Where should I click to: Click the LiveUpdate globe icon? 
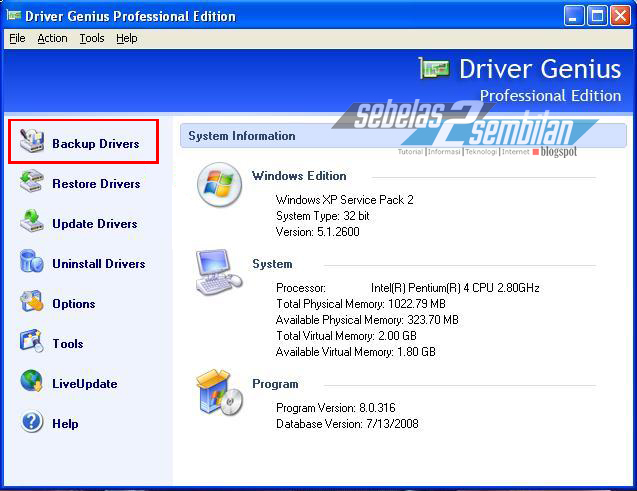tap(32, 381)
